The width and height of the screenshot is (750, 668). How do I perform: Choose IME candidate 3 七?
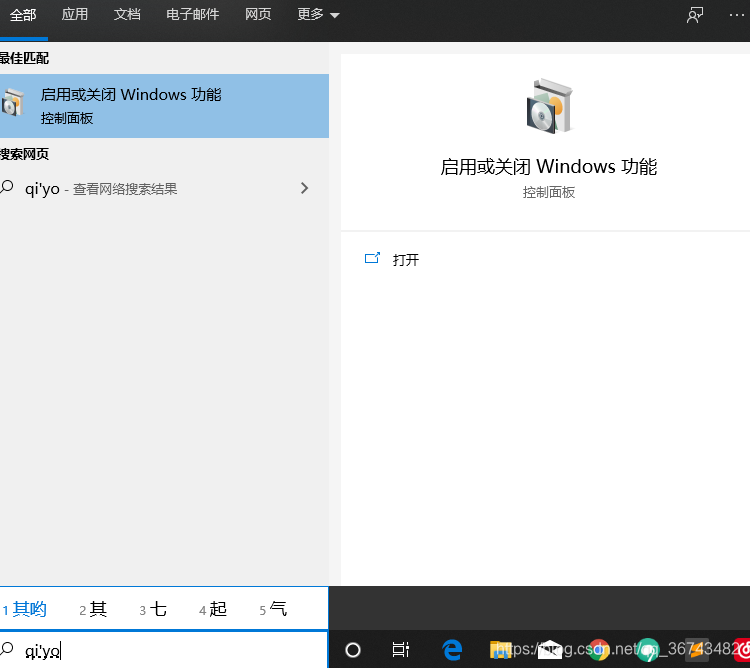click(153, 609)
